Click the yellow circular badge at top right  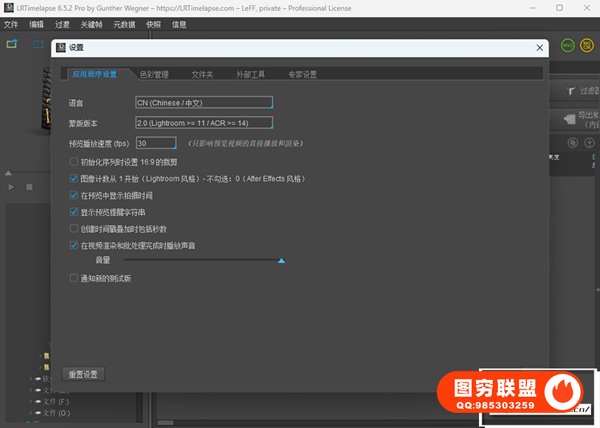tap(587, 45)
